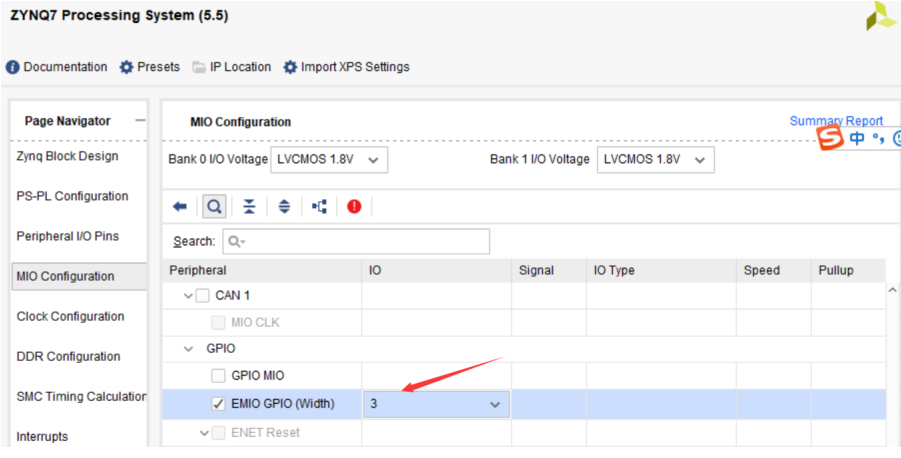
Task: Click the MIO CLK row label
Action: point(255,322)
